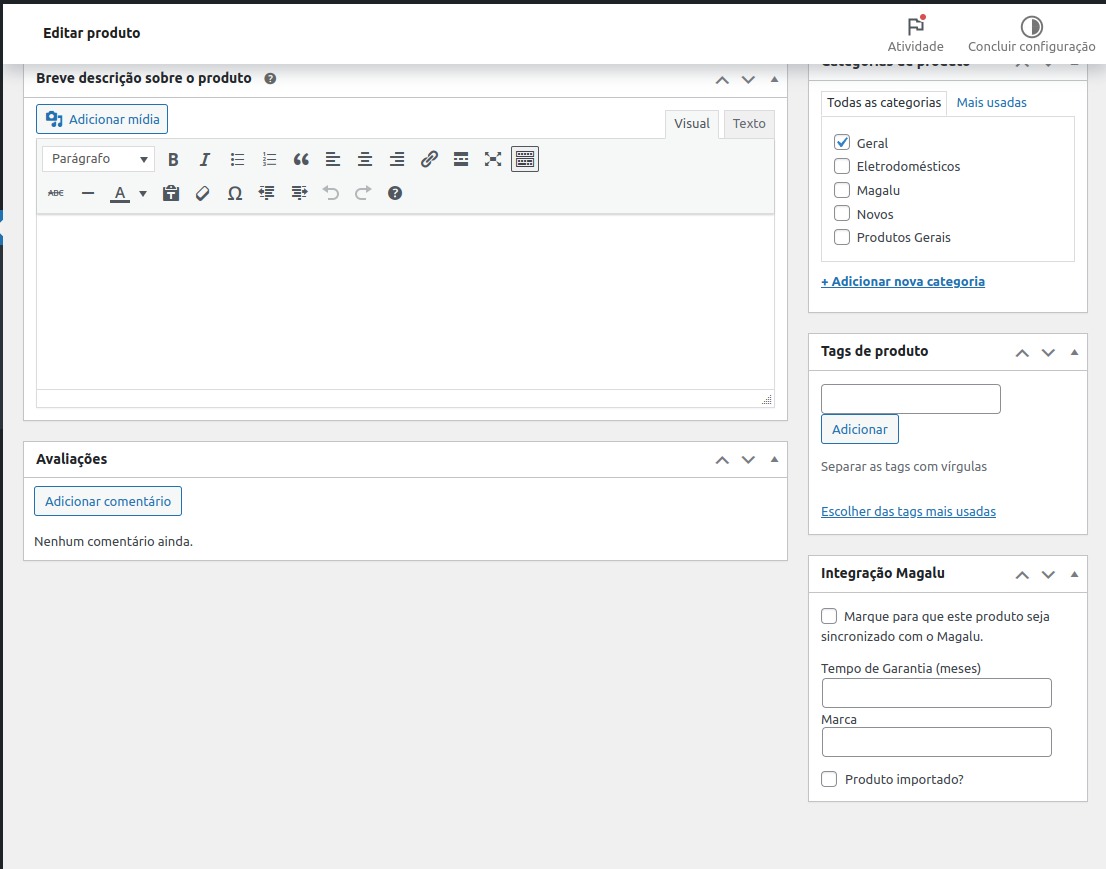1106x869 pixels.
Task: Focus the product tags input field
Action: [911, 399]
